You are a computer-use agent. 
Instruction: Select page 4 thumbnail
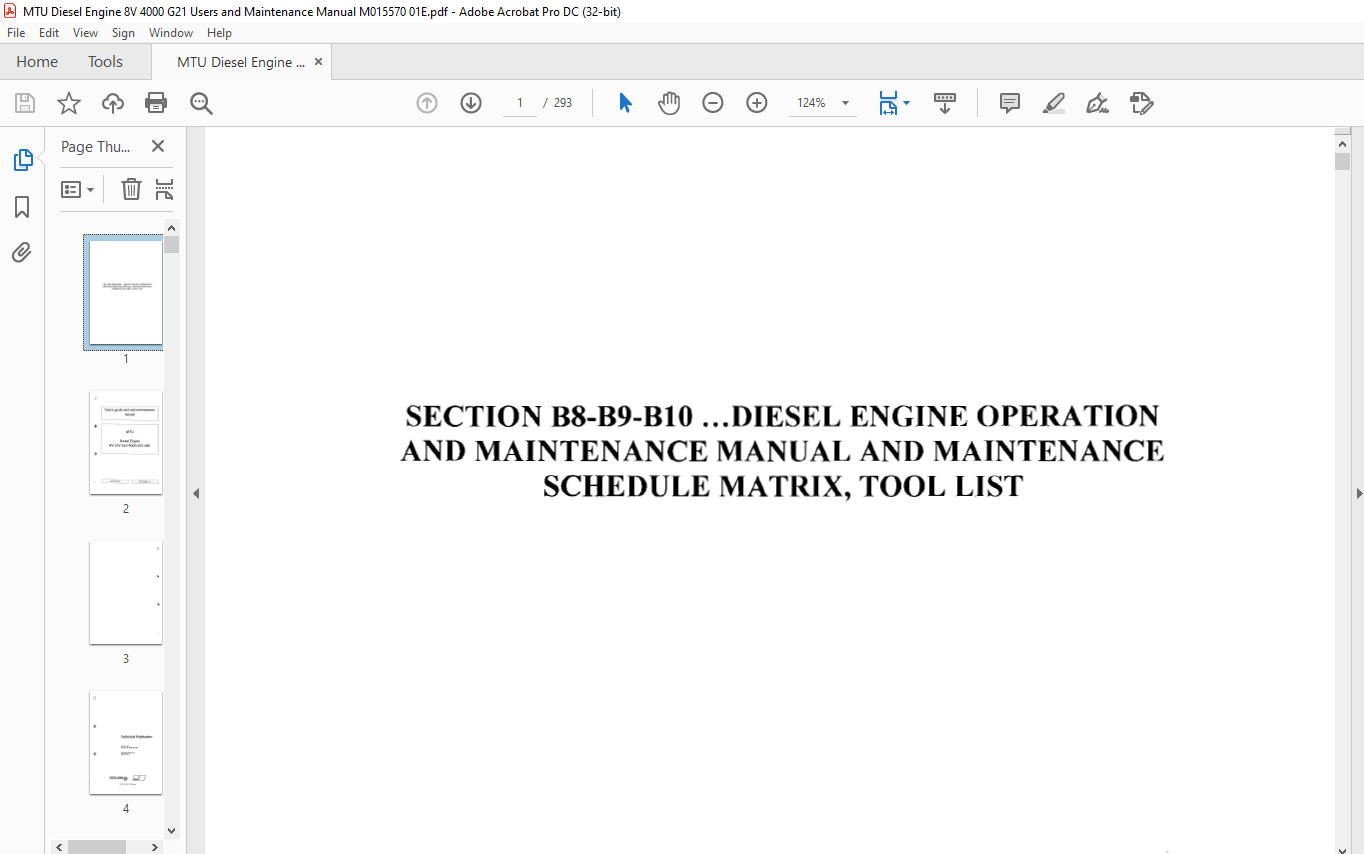click(x=126, y=743)
